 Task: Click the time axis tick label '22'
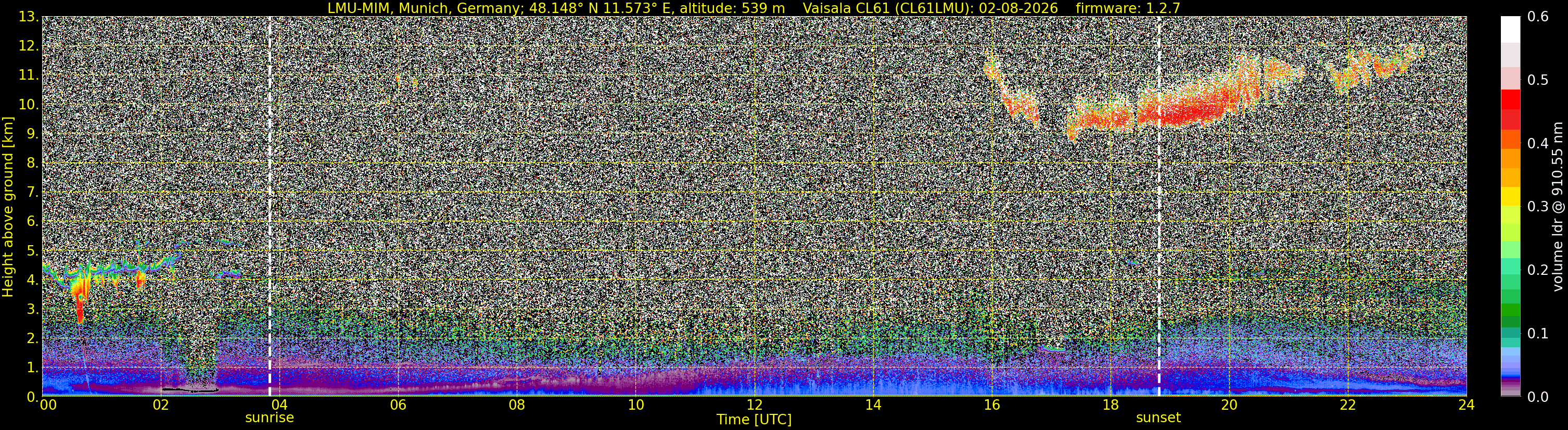click(x=1348, y=405)
